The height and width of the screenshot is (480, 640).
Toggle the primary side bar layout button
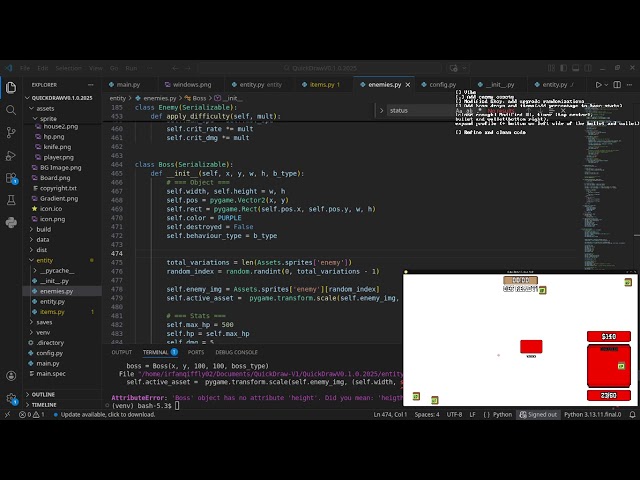click(563, 68)
